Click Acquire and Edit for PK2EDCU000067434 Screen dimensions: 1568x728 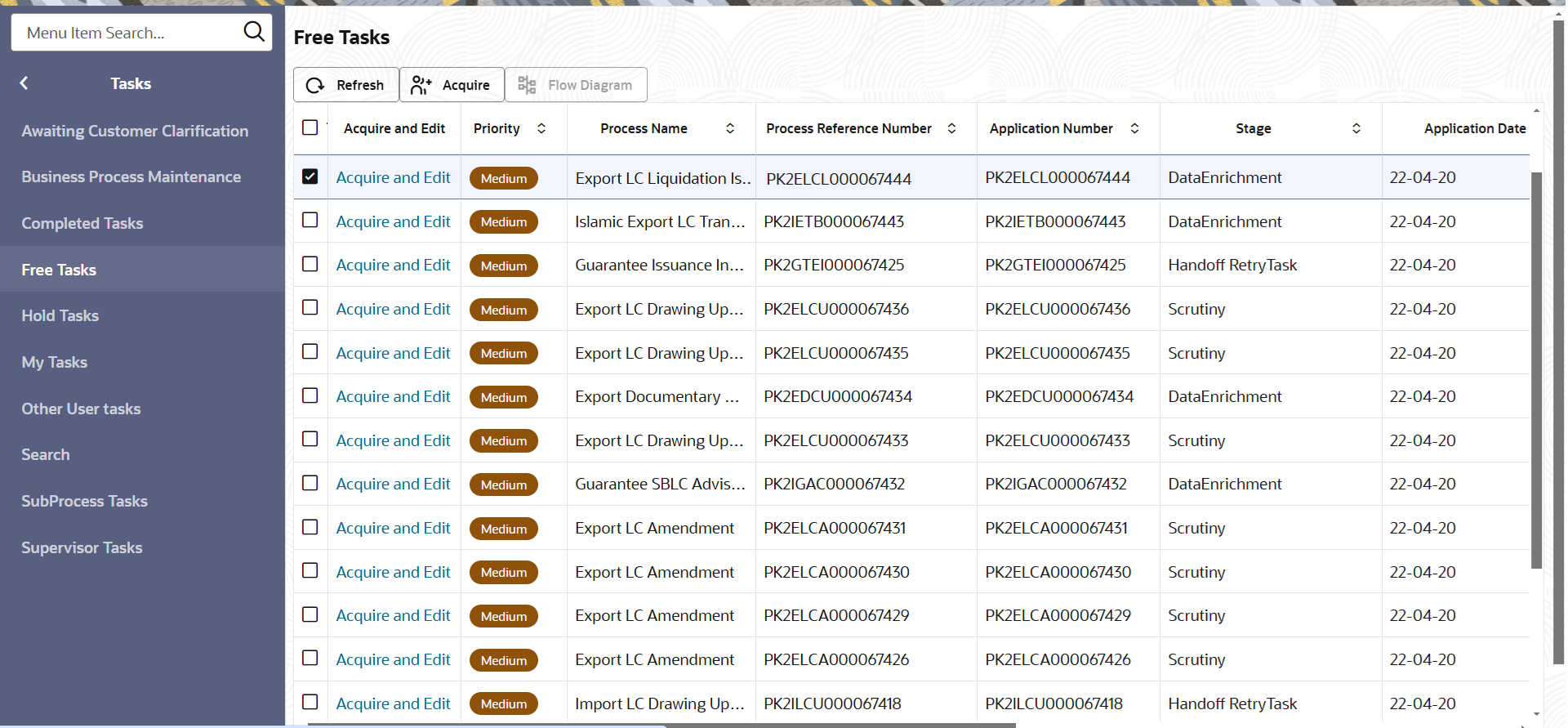coord(393,396)
